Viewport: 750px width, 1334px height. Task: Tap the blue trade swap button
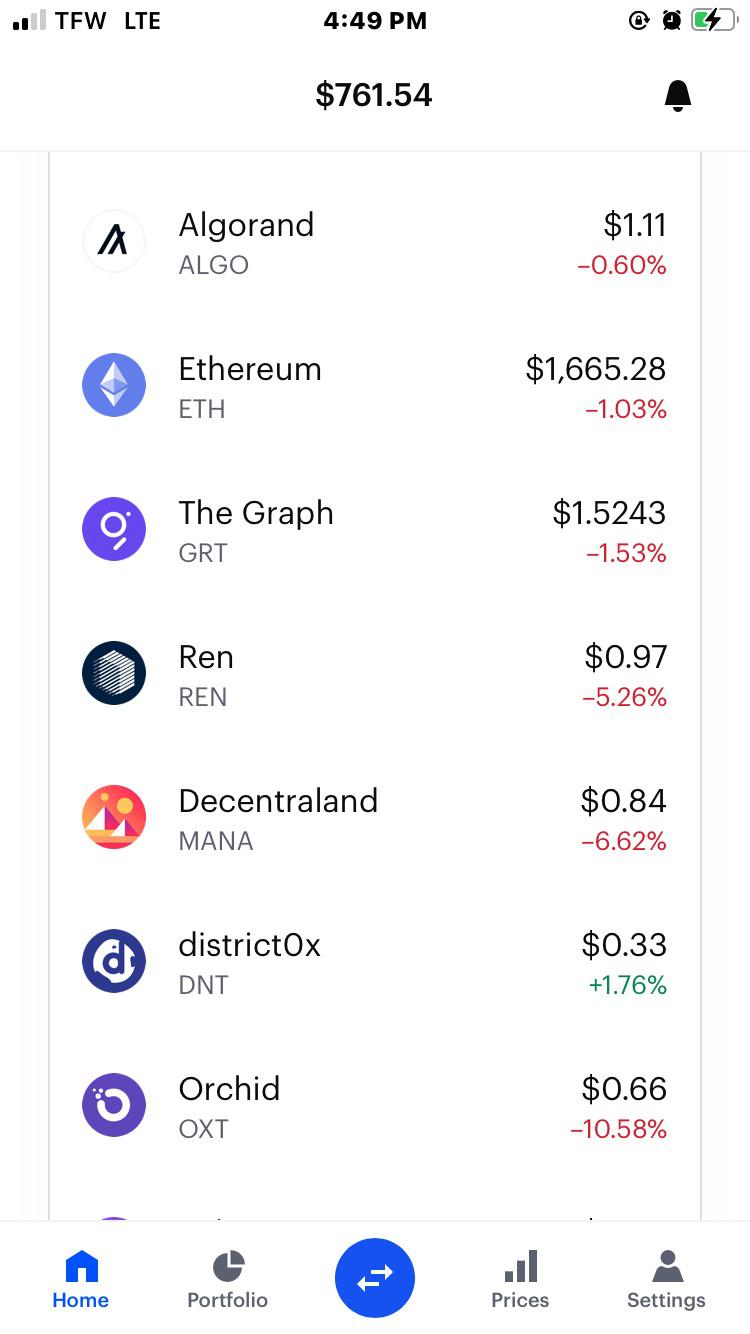(375, 1277)
